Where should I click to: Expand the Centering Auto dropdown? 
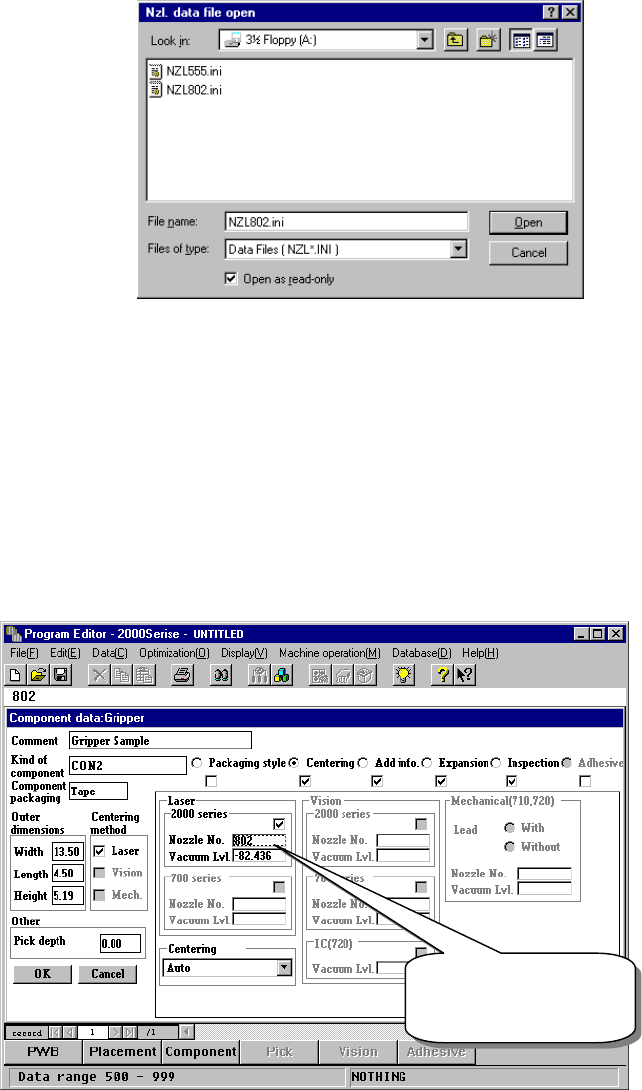284,968
